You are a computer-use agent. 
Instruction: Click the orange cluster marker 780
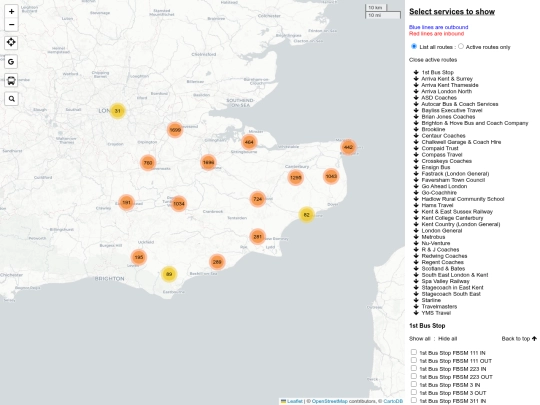[148, 163]
